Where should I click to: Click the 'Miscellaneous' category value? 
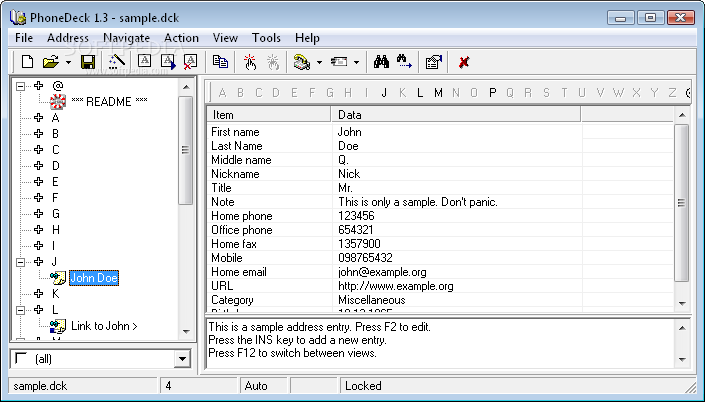371,300
